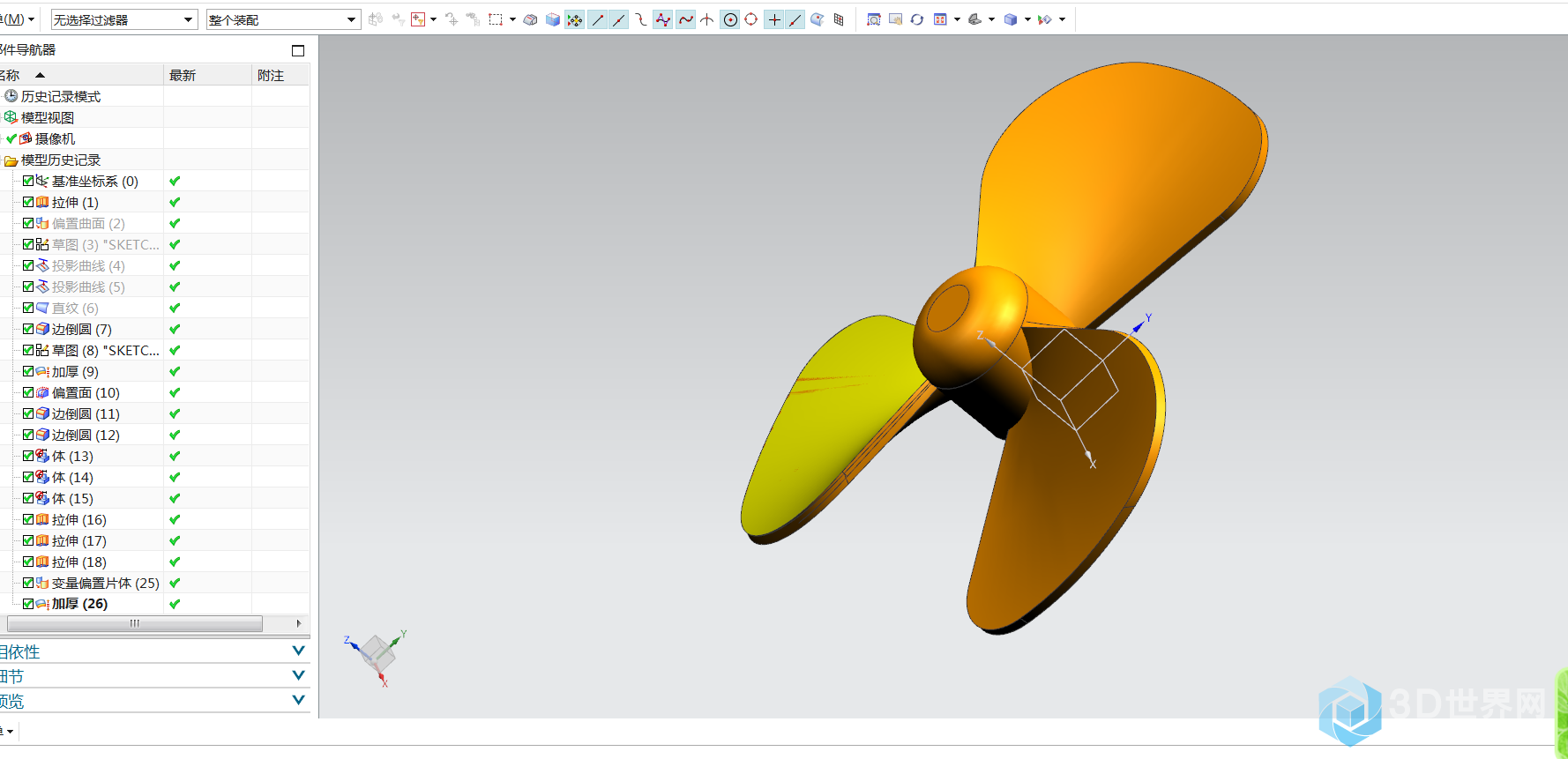Uncheck the 变量偏置片体 (25) checkbox
The height and width of the screenshot is (759, 1568).
click(x=28, y=583)
